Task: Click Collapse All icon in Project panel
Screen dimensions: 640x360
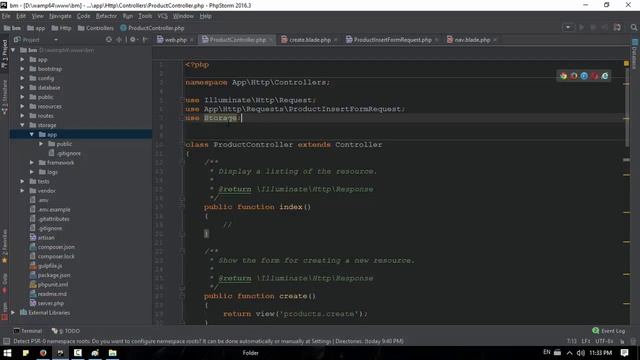Action: point(119,40)
